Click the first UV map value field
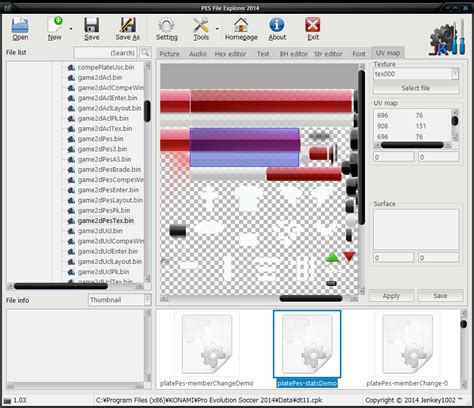This screenshot has height=408, width=474. (393, 157)
